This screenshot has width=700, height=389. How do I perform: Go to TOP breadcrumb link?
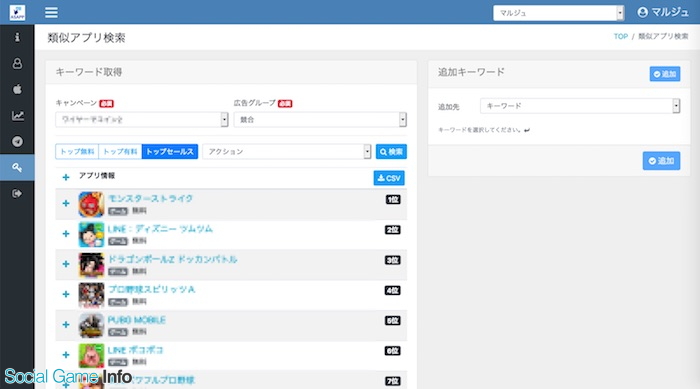pos(621,37)
